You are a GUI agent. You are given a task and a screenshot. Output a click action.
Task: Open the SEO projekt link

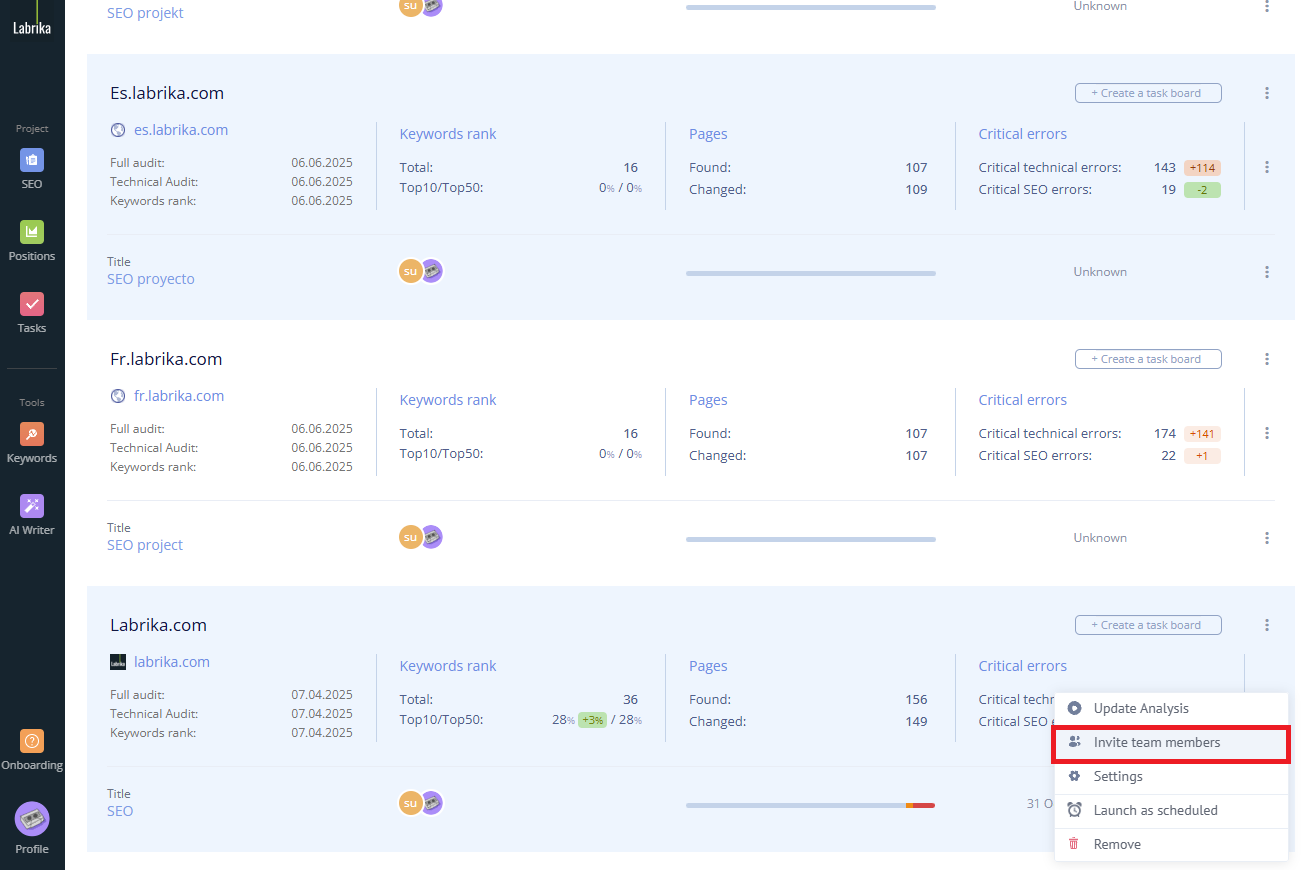[145, 13]
